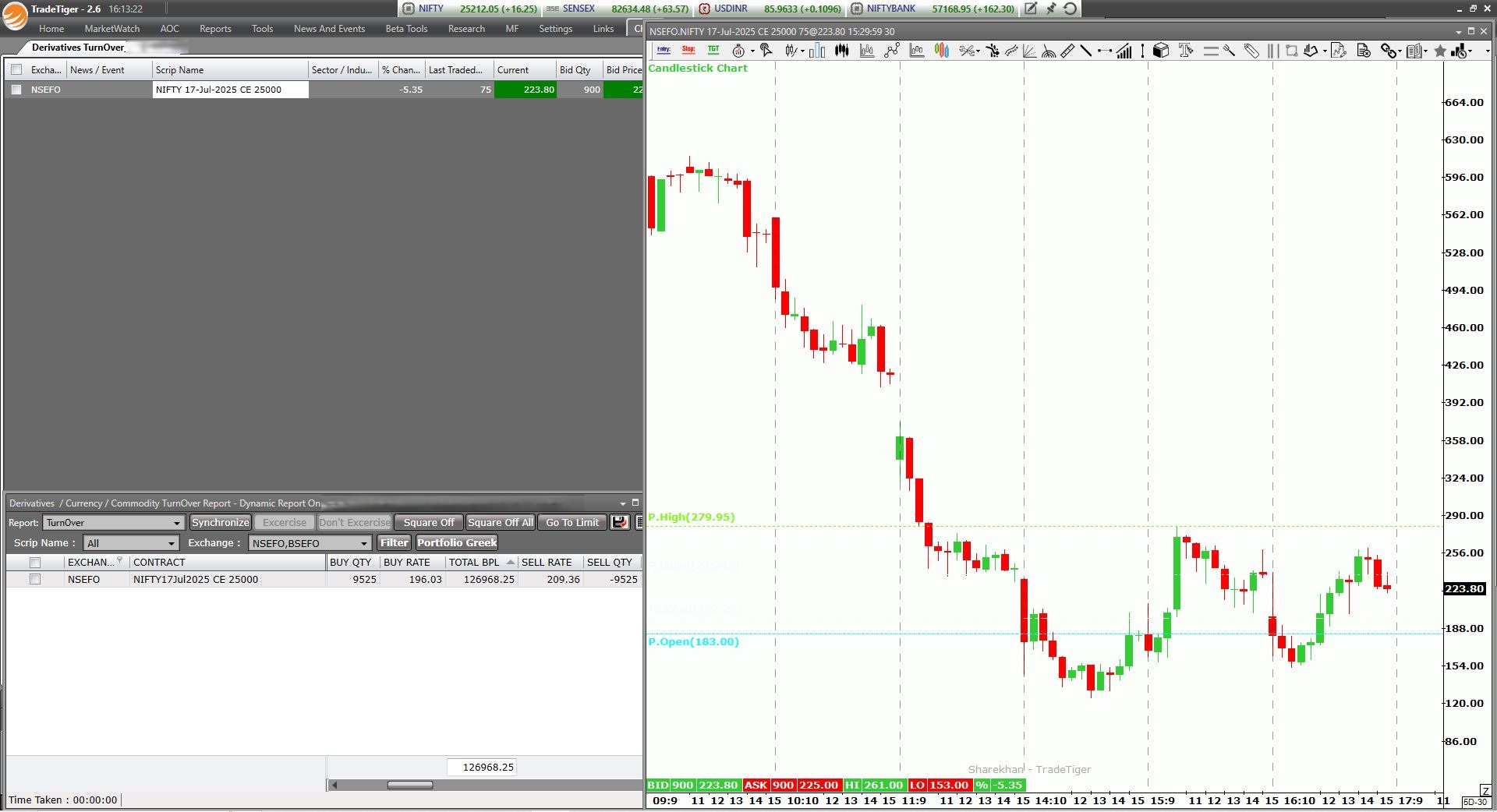
Task: Click the TOTAL BPL column header
Action: click(480, 562)
